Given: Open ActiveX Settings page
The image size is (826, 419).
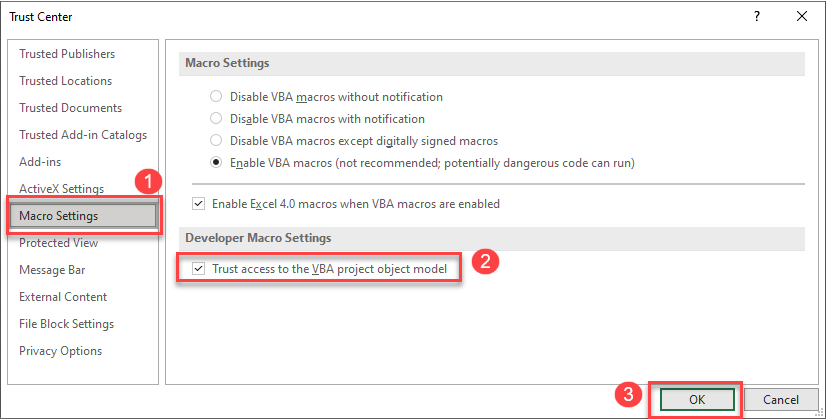Looking at the screenshot, I should click(61, 189).
